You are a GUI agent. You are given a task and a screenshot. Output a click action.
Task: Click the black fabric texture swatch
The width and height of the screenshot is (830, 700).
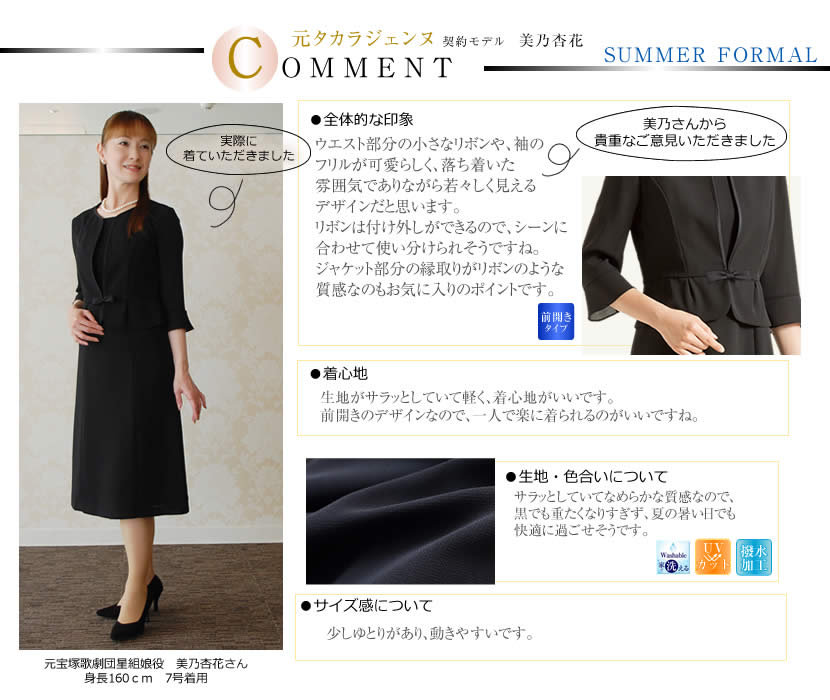tap(400, 521)
